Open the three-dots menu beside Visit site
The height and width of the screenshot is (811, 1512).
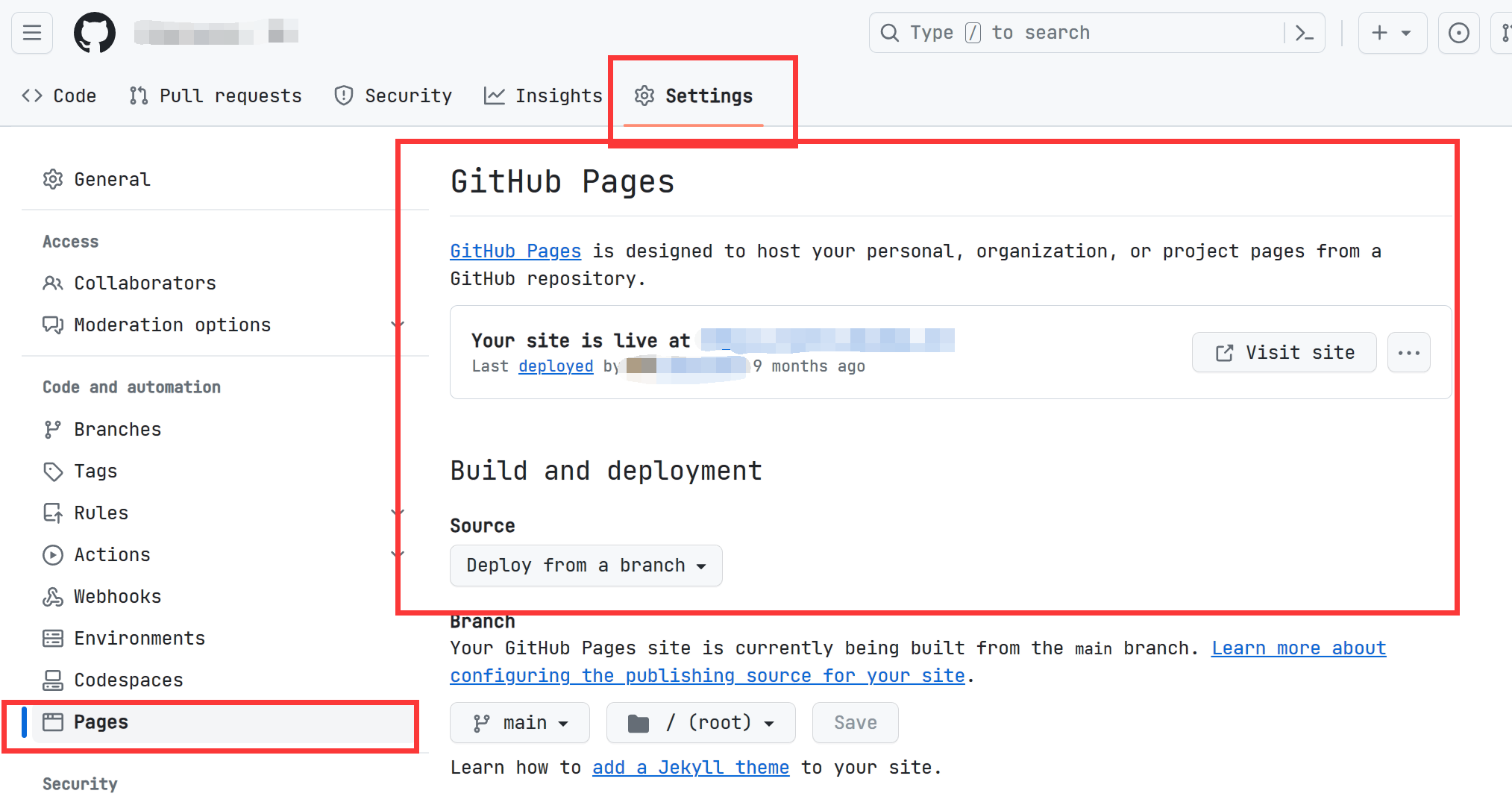(x=1408, y=353)
